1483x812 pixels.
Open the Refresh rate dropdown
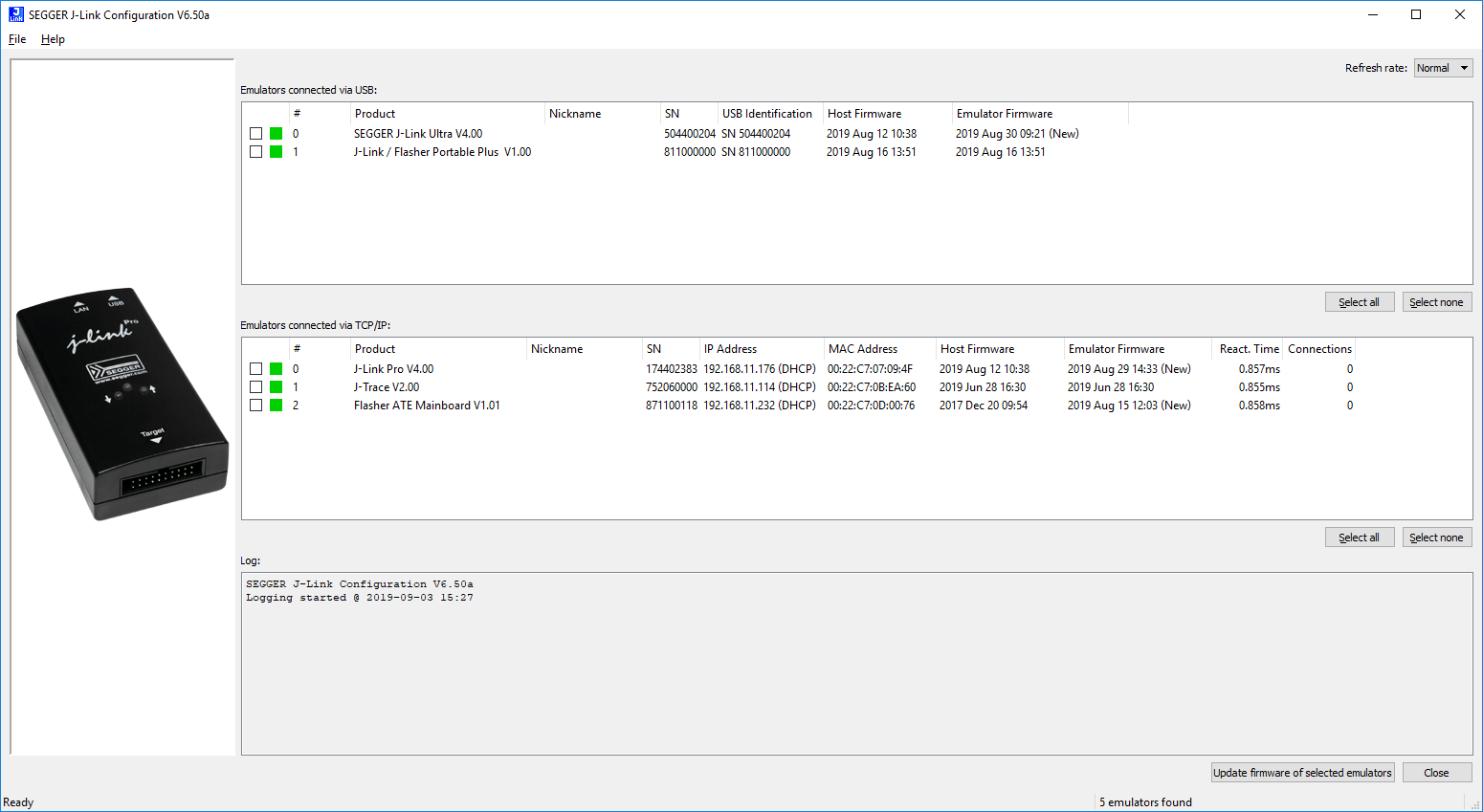(x=1443, y=68)
